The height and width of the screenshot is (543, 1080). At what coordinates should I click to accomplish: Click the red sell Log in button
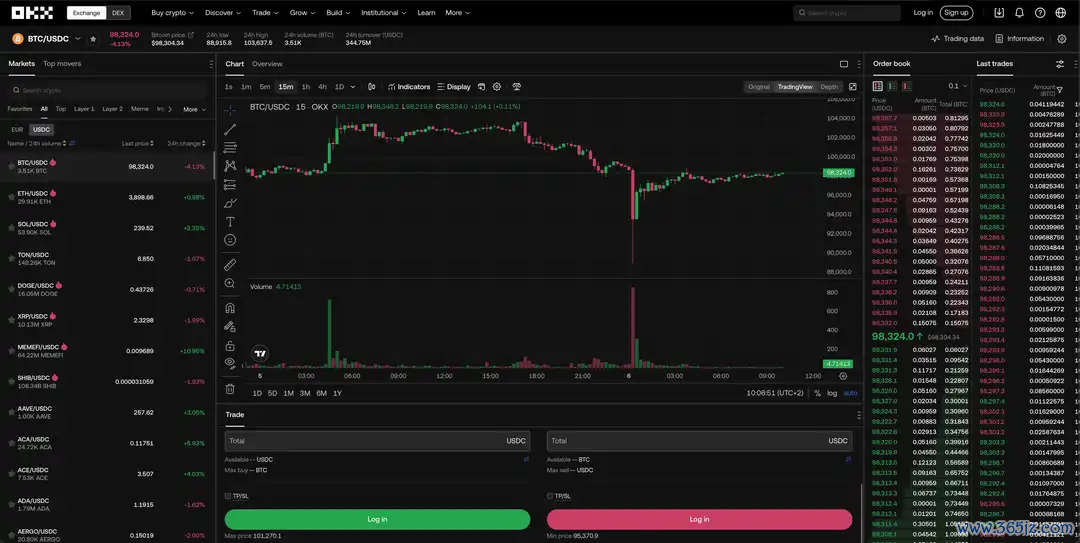point(699,519)
